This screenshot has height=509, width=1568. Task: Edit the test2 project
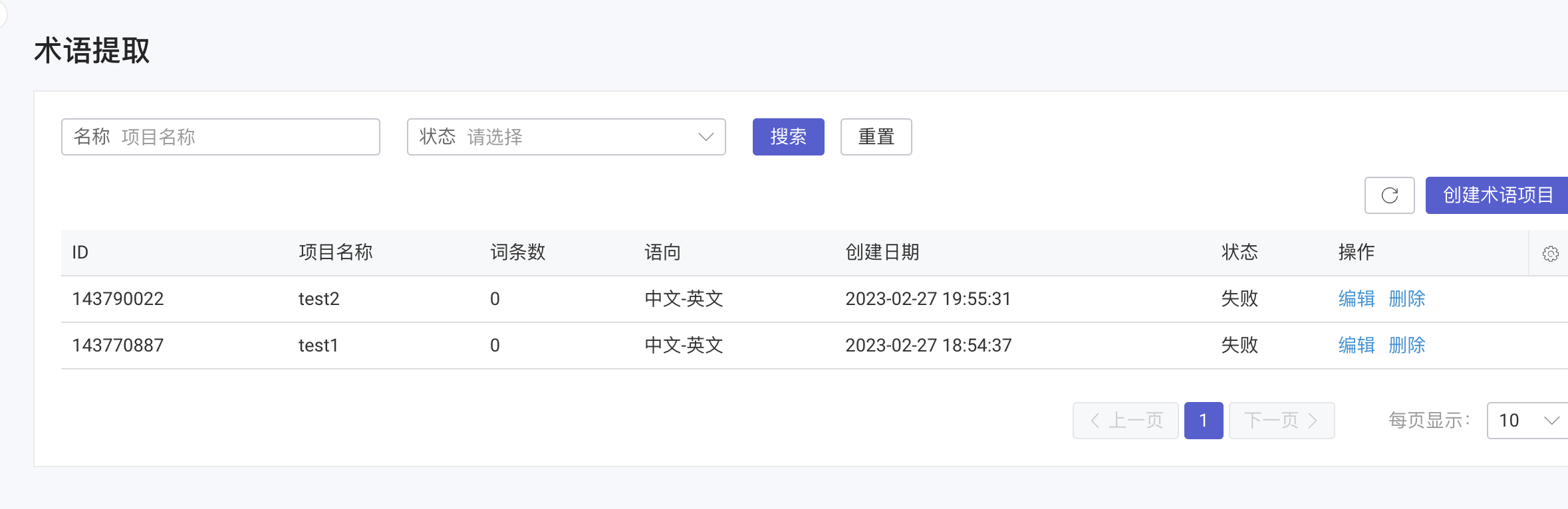tap(1356, 299)
